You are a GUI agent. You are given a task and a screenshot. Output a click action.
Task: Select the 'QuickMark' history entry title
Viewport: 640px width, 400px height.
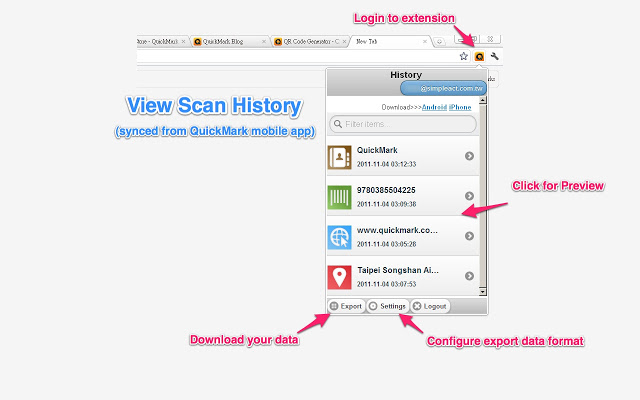pyautogui.click(x=377, y=150)
